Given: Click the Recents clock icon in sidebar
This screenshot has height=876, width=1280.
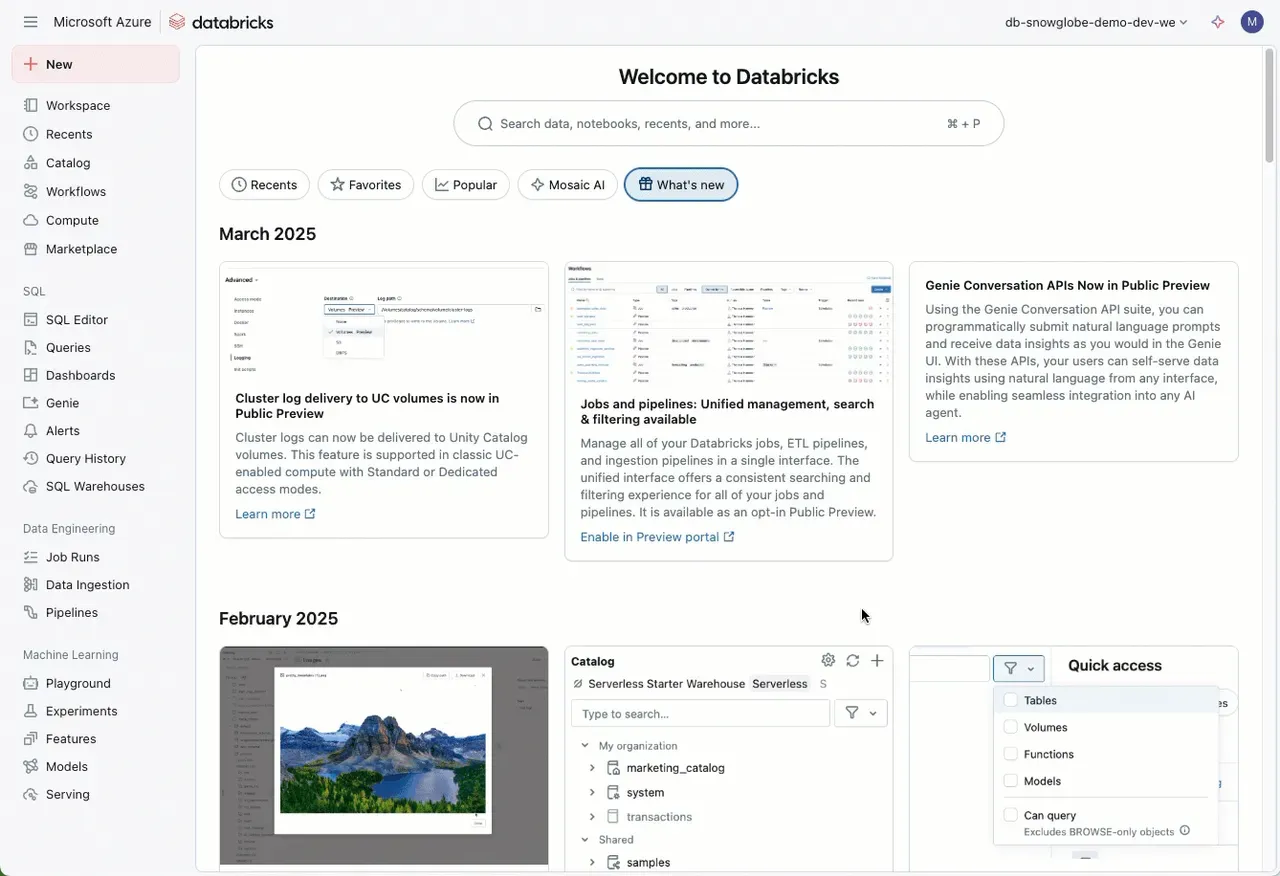Looking at the screenshot, I should pyautogui.click(x=31, y=134).
